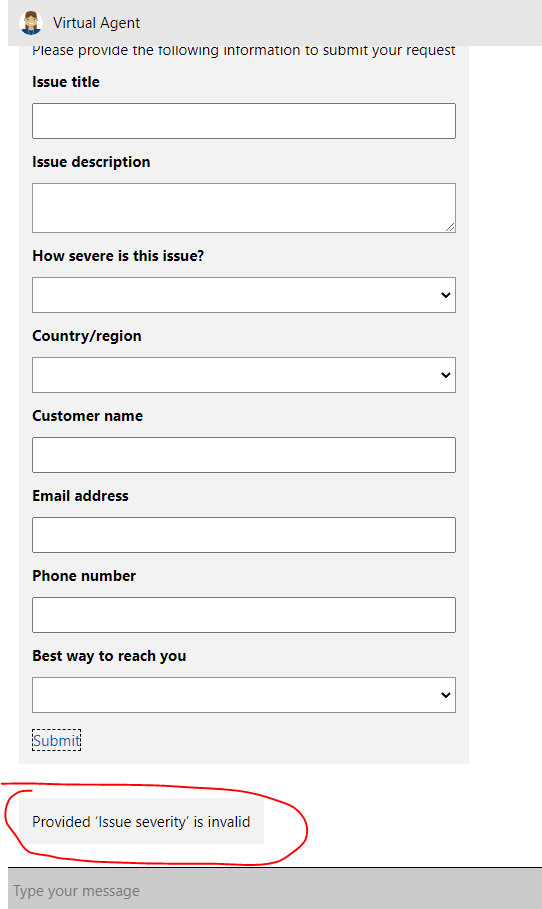Click the chevron arrow of Country/region dropdown
542x909 pixels.
point(445,375)
